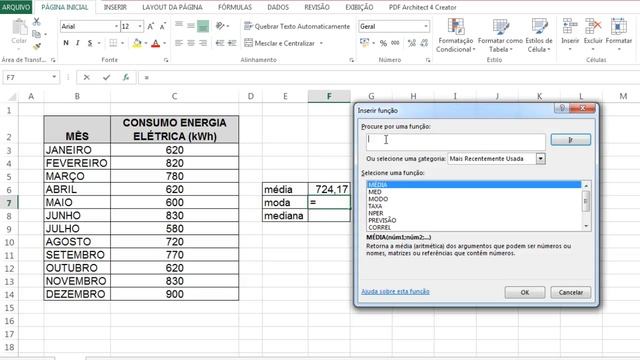640x360 pixels.
Task: Toggle bottom align highlighted icon
Action: click(x=203, y=26)
